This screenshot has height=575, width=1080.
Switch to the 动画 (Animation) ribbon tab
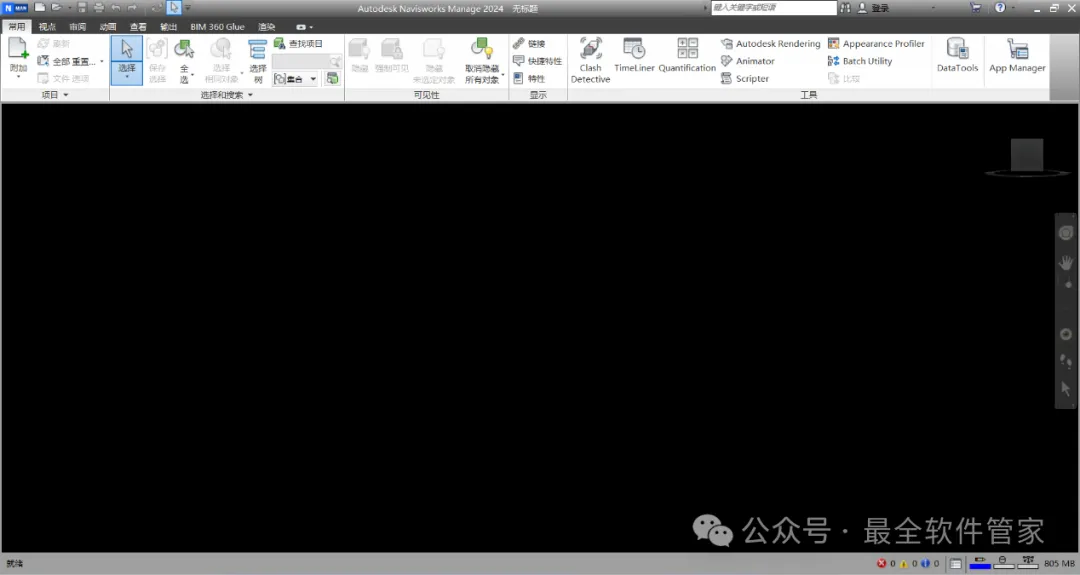[x=107, y=27]
